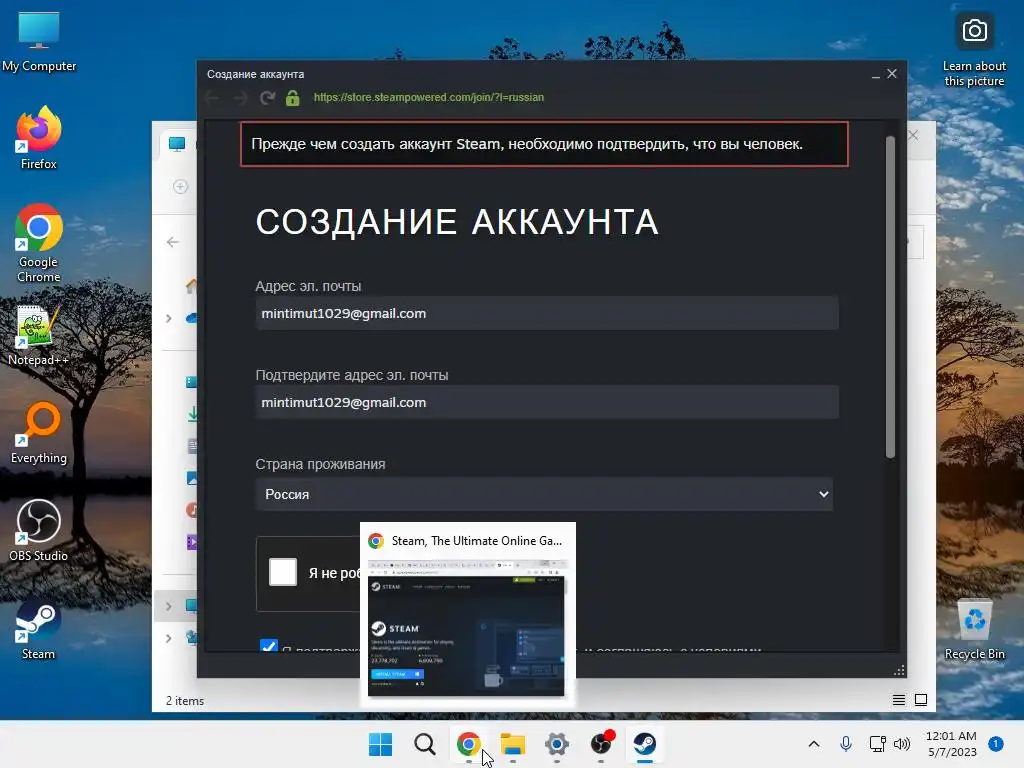Uncheck the agreement checkbox below captcha
The image size is (1024, 768).
tap(268, 645)
